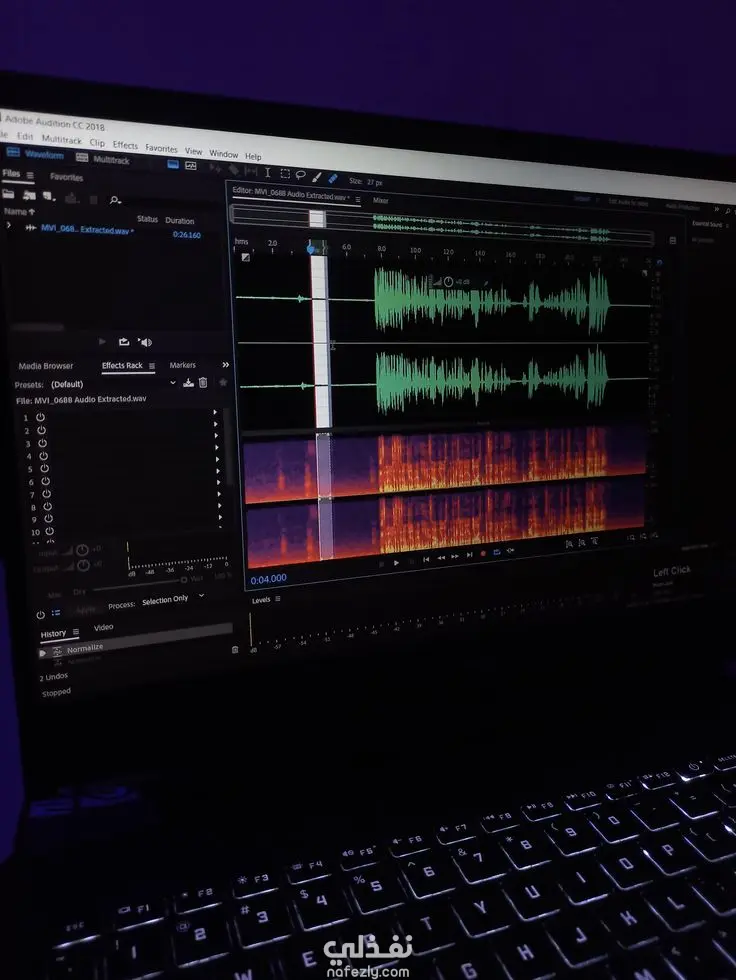Toggle the Effects Rack main power button
Viewport: 736px width, 980px height.
(41, 614)
